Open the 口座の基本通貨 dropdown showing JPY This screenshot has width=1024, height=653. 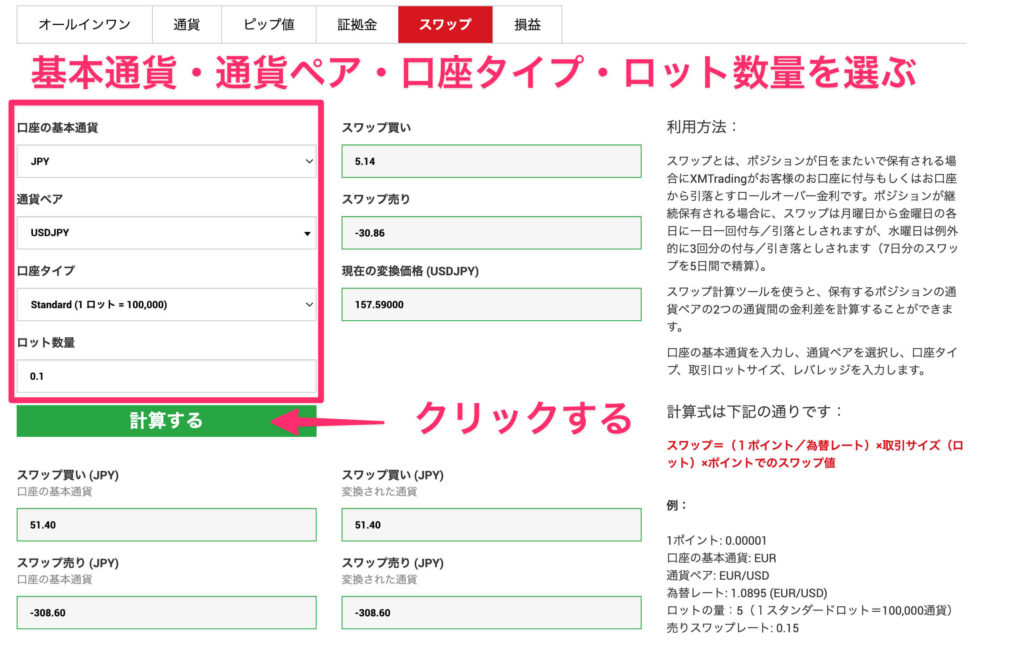point(166,159)
